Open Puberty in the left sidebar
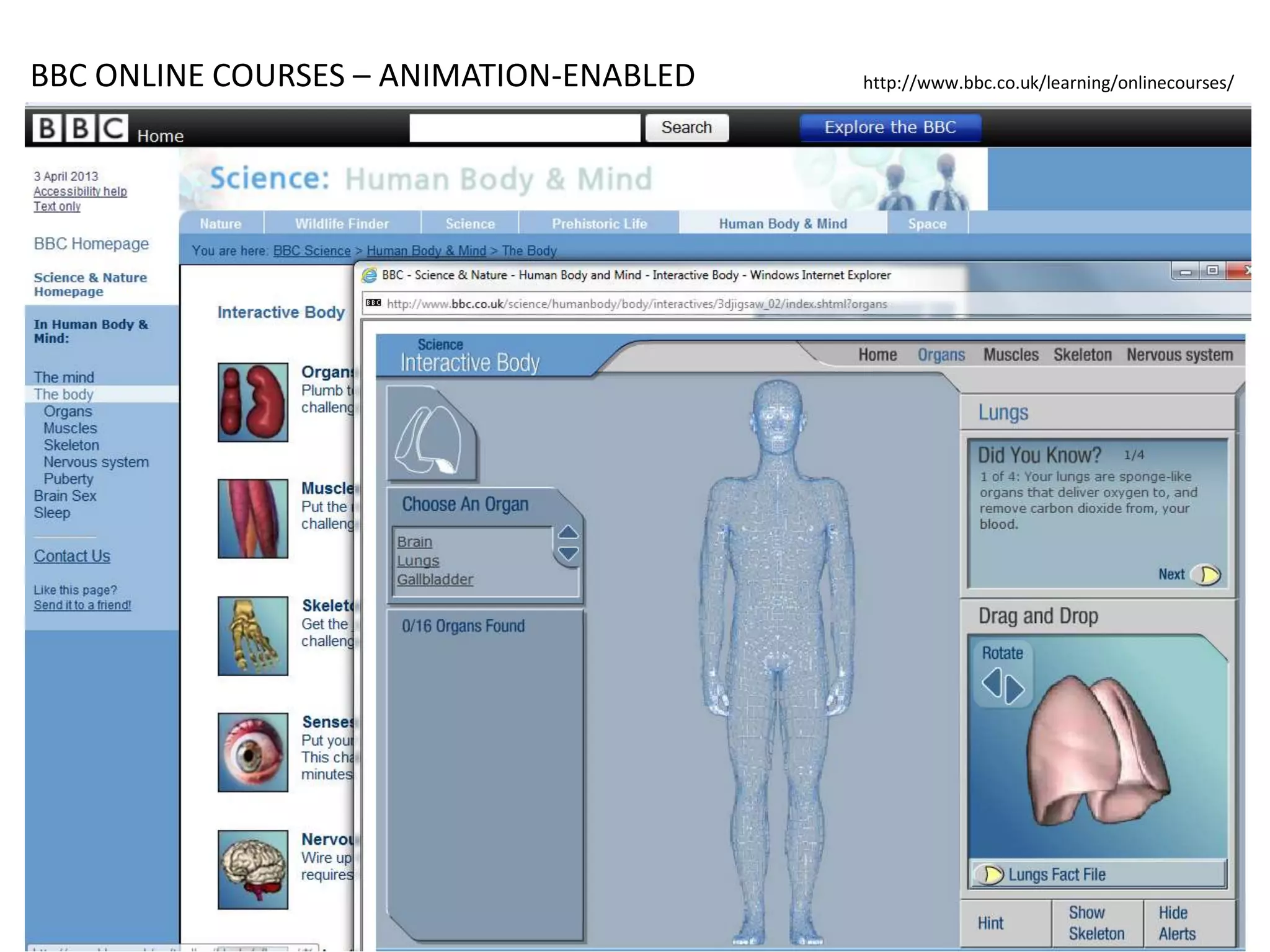The image size is (1270, 952). point(68,479)
